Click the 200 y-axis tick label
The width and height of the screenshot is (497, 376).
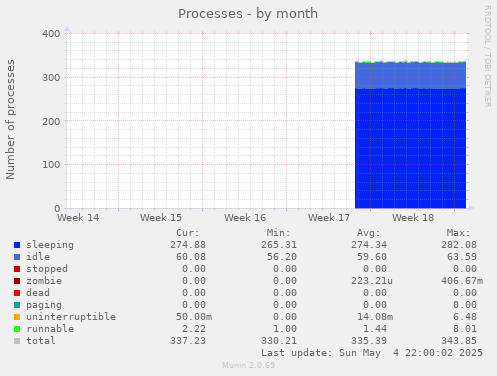(x=51, y=121)
